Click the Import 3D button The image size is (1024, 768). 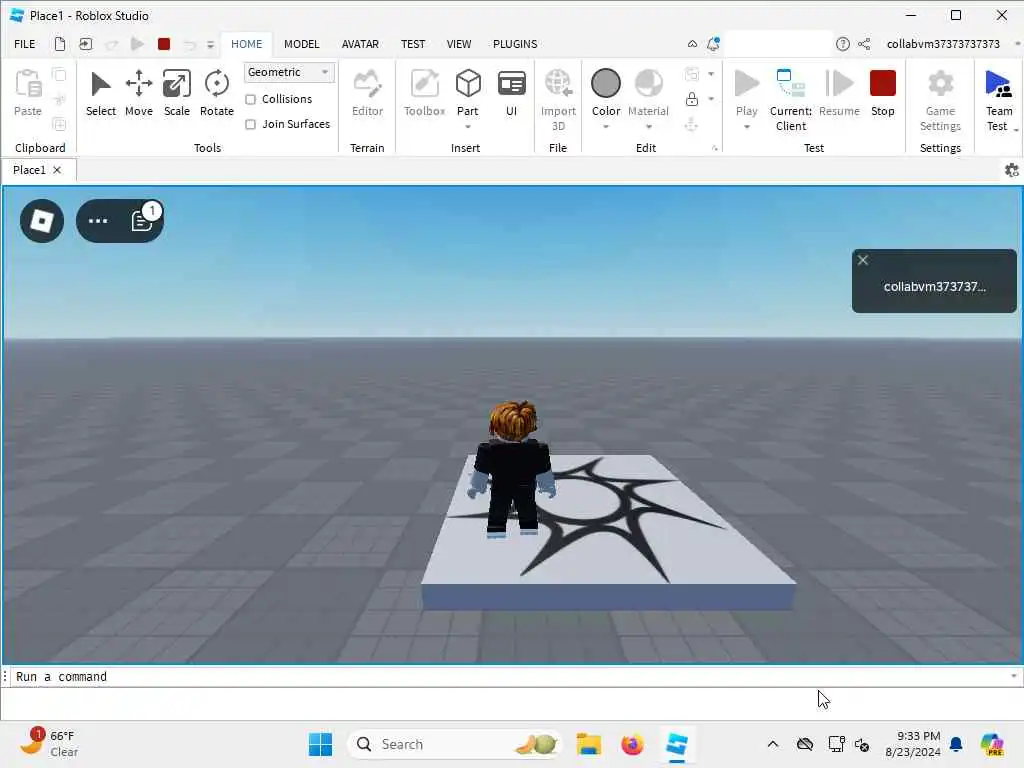[558, 100]
